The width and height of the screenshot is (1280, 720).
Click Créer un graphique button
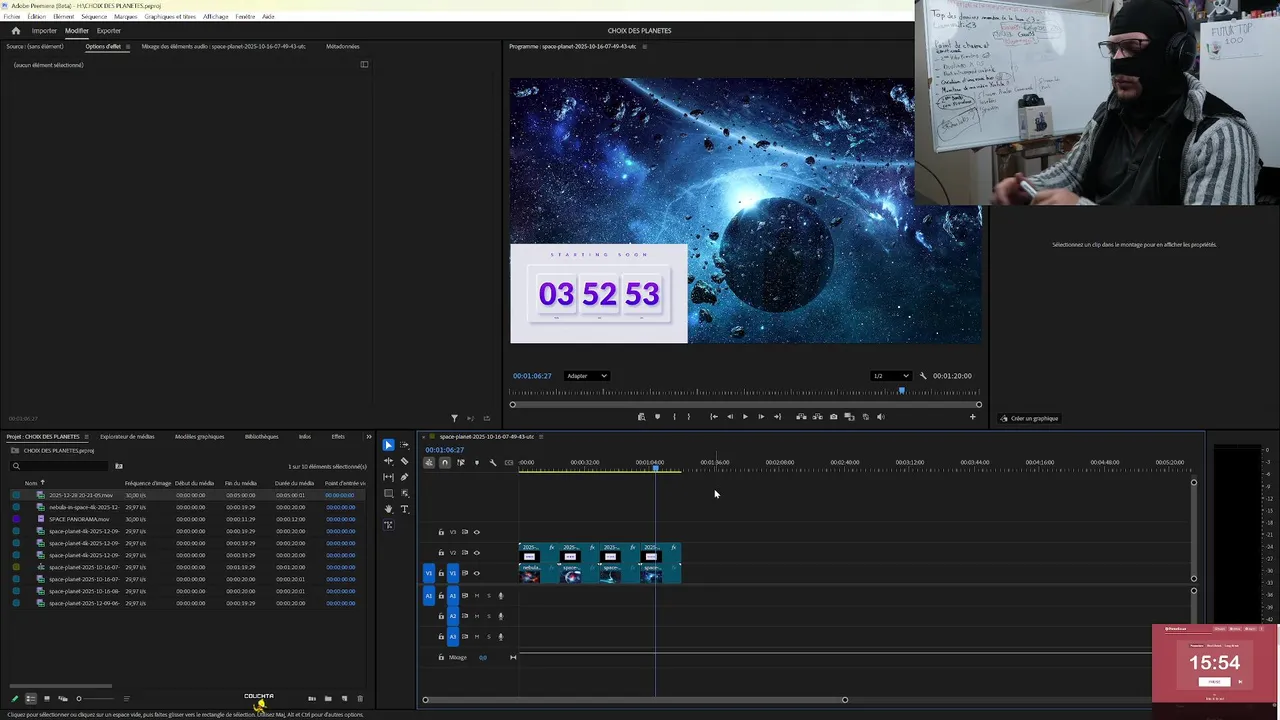click(x=1029, y=418)
